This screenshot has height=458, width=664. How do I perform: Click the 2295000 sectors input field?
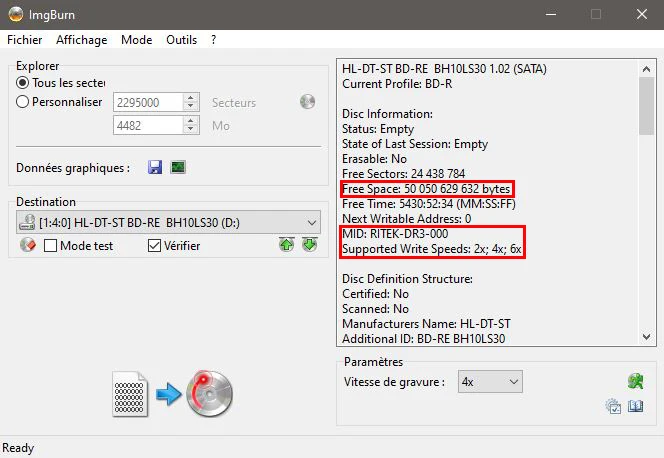point(148,102)
